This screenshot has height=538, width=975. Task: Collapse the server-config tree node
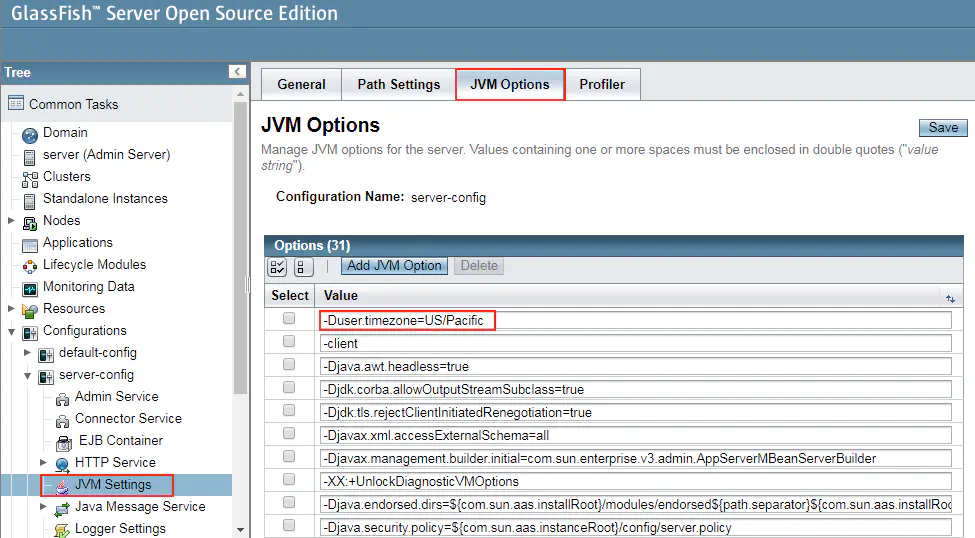coord(27,376)
